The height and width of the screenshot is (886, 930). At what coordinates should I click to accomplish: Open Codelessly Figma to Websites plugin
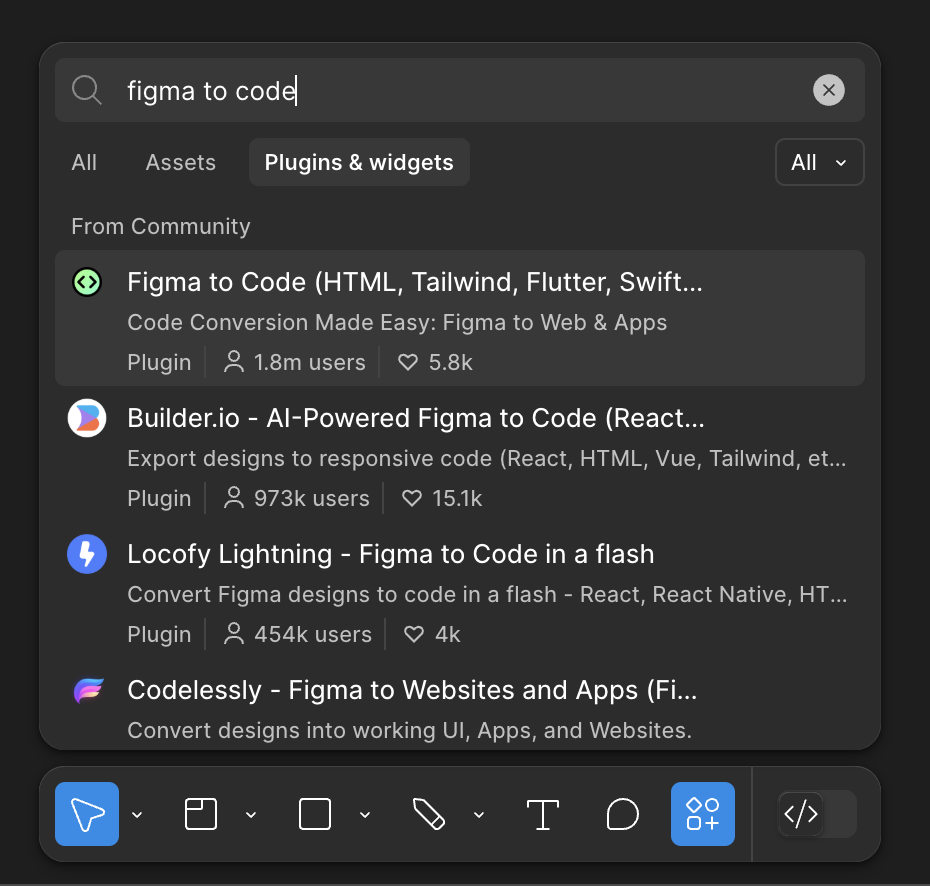[x=460, y=706]
